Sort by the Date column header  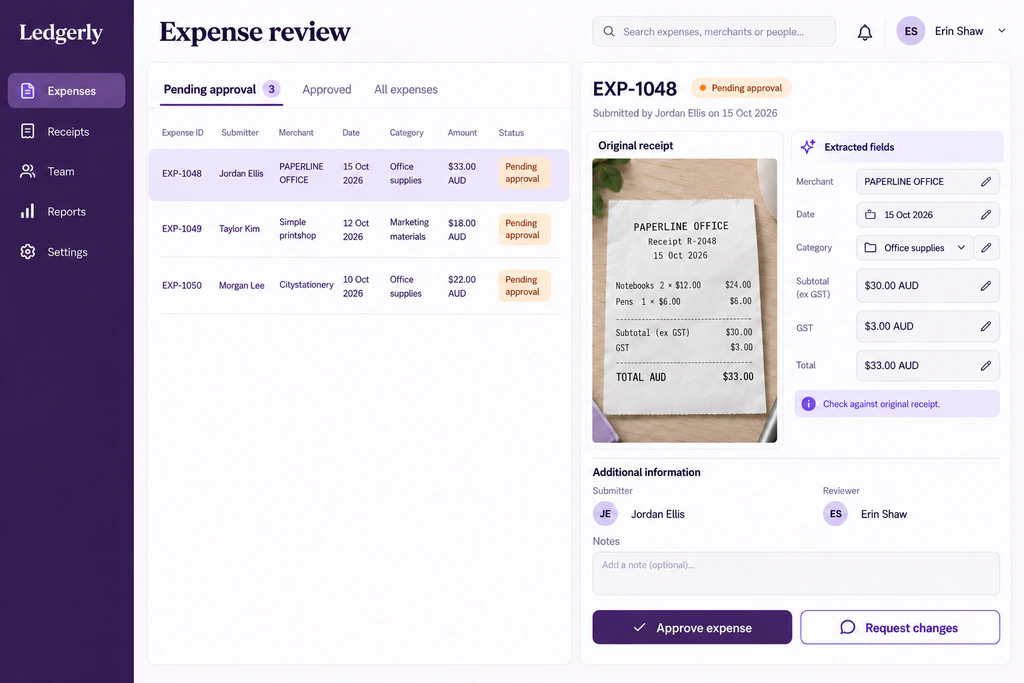pos(351,133)
